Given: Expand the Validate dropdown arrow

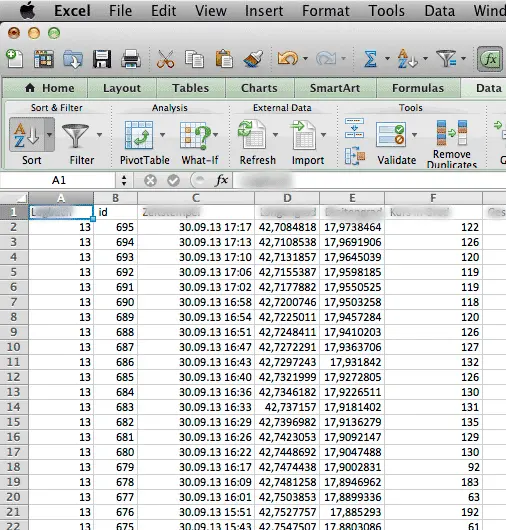Looking at the screenshot, I should click(414, 135).
